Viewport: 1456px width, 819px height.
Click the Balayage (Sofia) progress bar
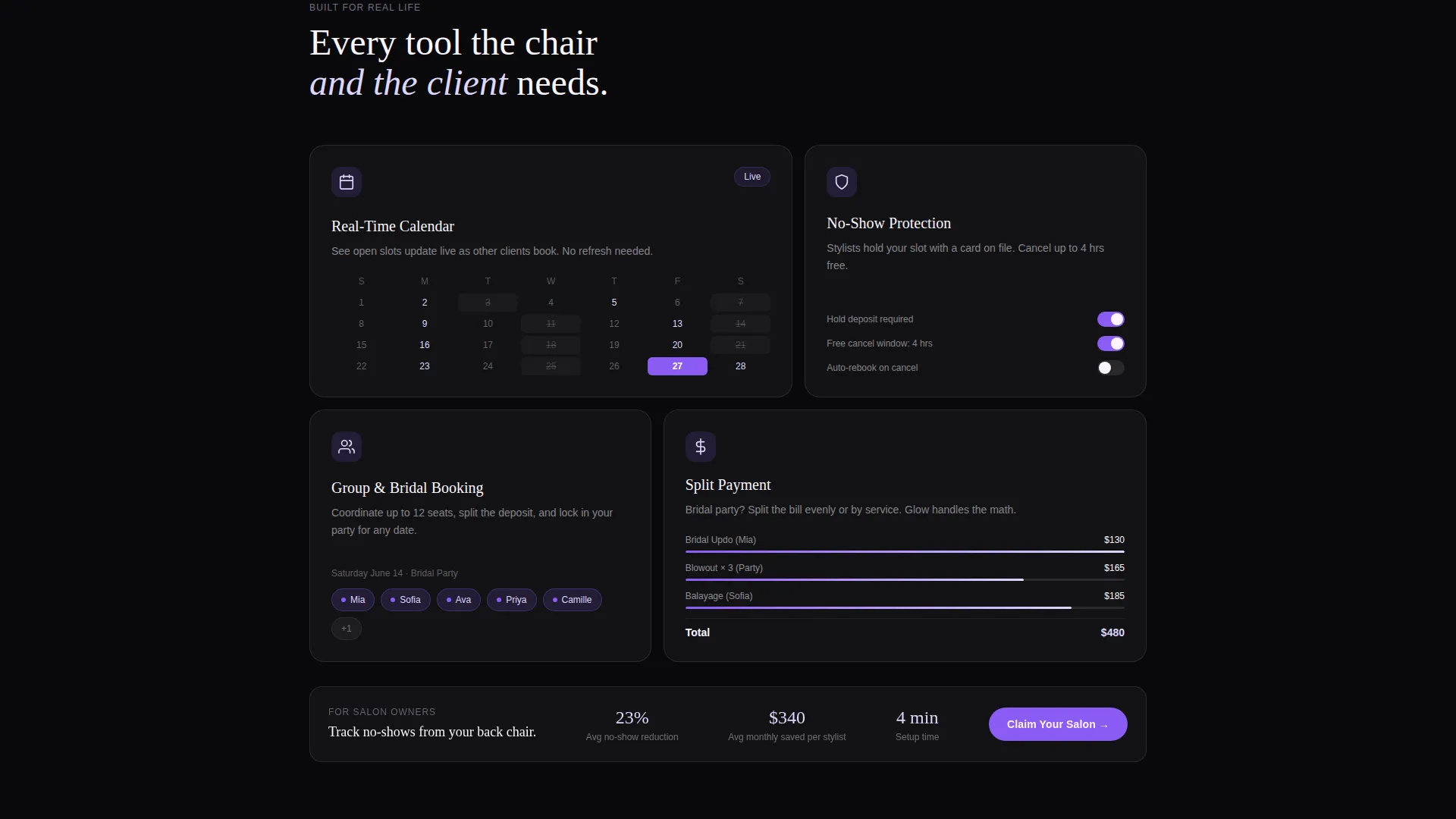pos(905,608)
